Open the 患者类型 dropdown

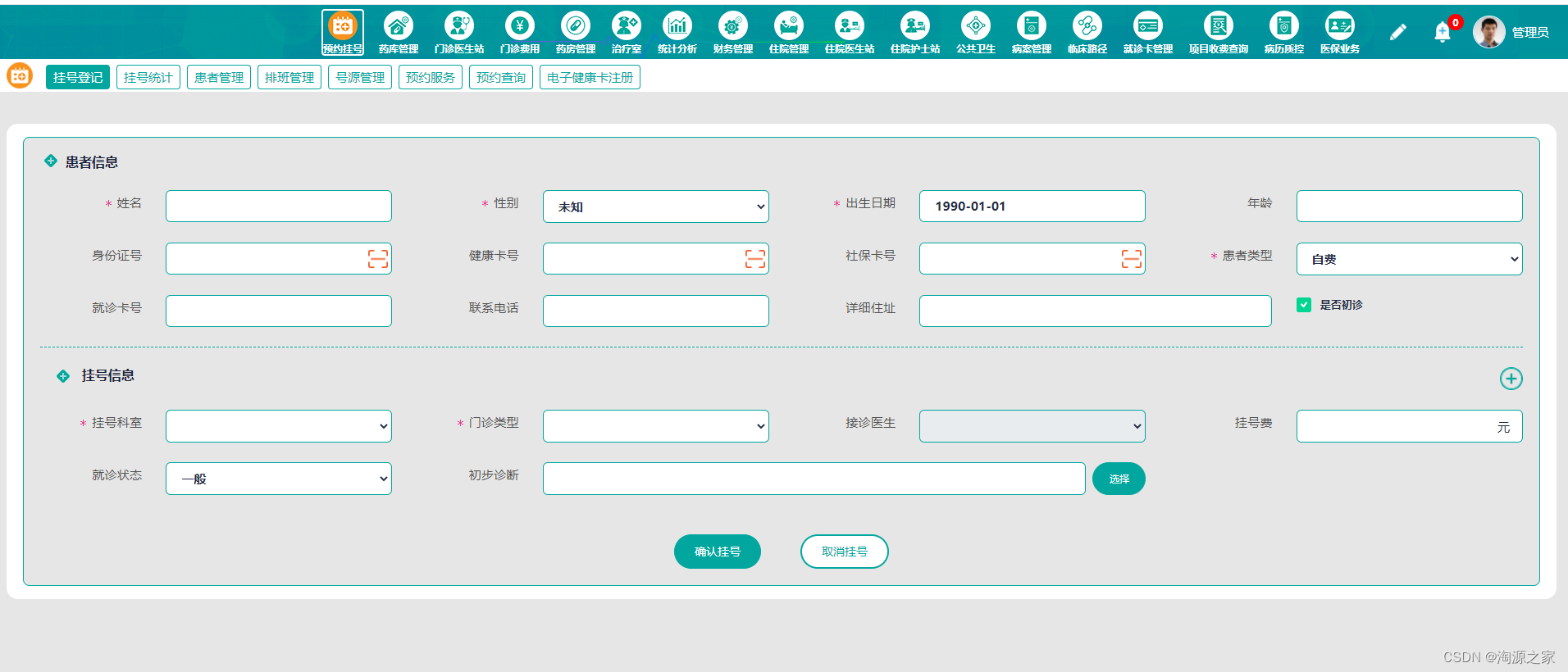(x=1410, y=259)
